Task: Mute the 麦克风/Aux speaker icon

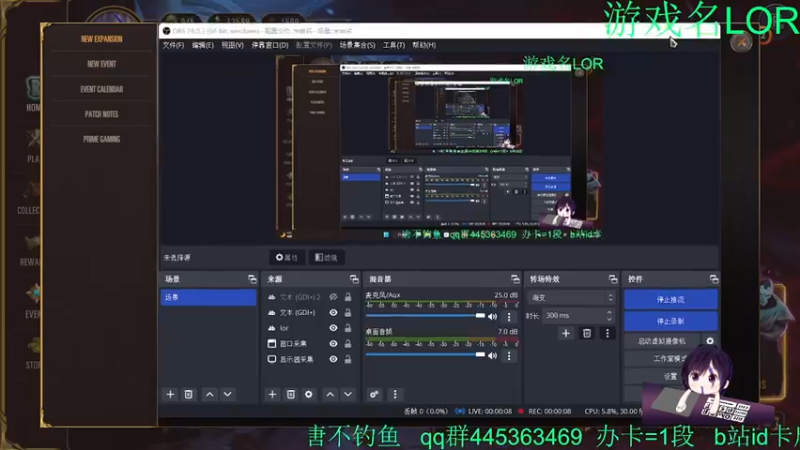Action: coord(493,317)
